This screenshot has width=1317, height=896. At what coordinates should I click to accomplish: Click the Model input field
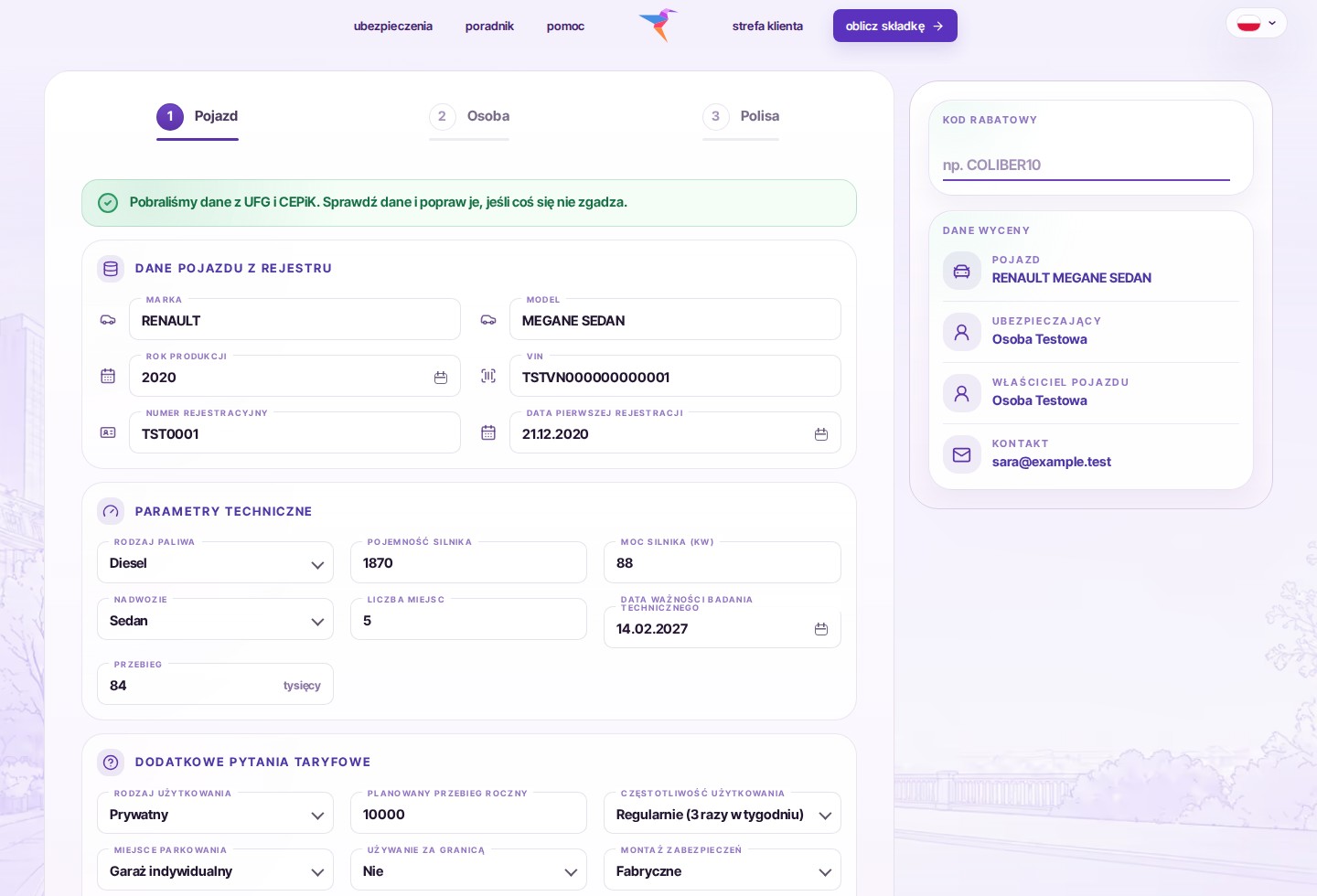tap(675, 320)
